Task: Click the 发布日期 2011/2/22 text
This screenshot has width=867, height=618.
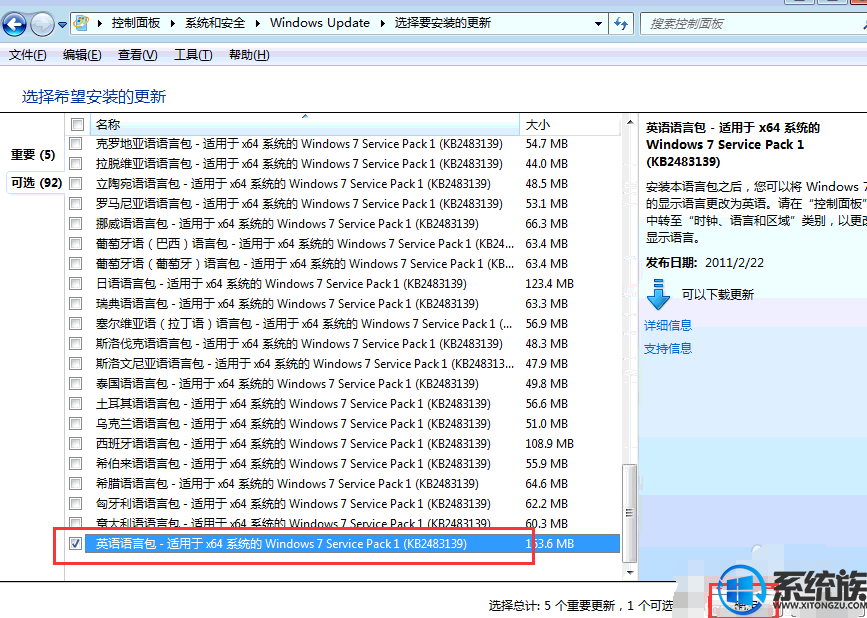Action: pyautogui.click(x=704, y=263)
